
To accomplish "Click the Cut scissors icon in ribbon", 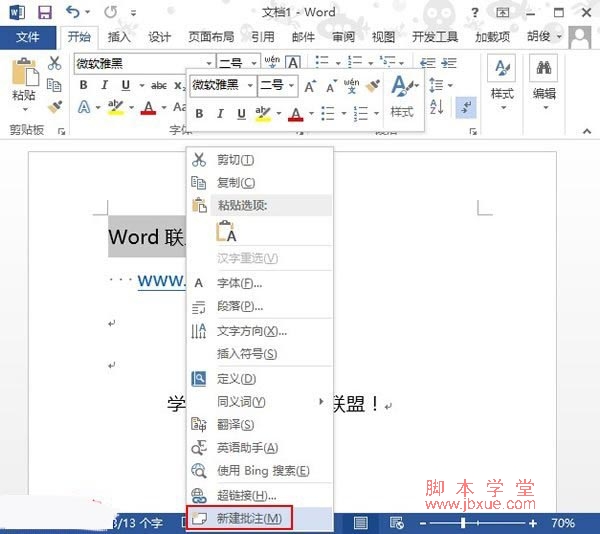I will (x=54, y=63).
